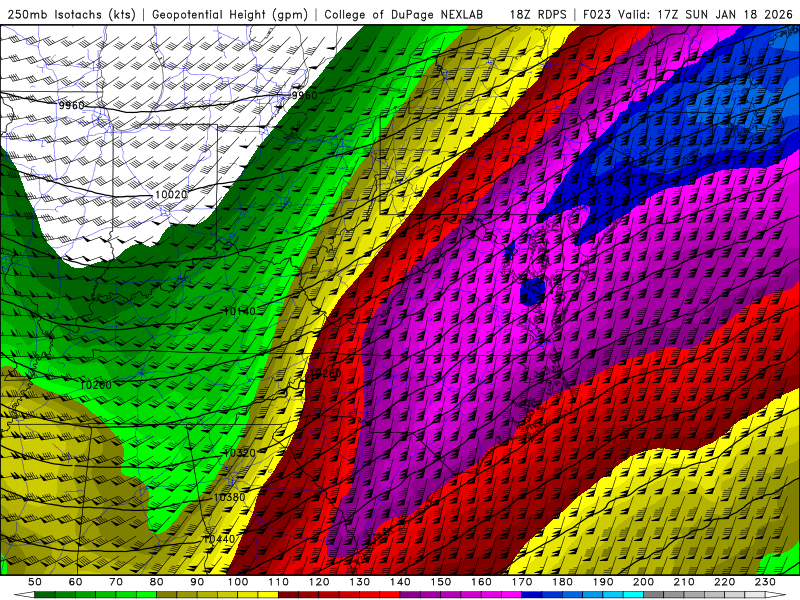This screenshot has width=800, height=600.
Task: Click the 10260 height contour label
Action: pyautogui.click(x=325, y=373)
